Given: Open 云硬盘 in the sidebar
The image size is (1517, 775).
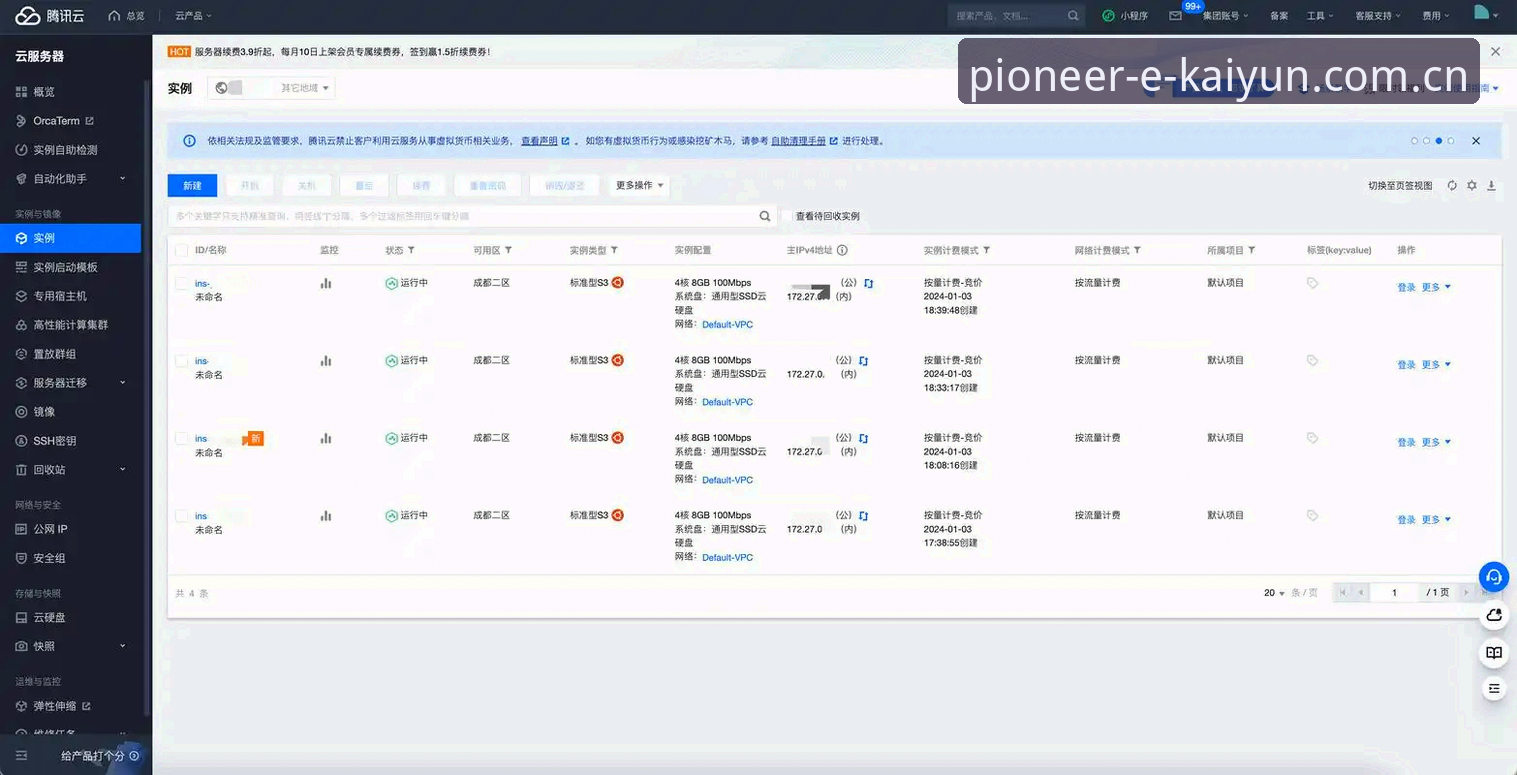Looking at the screenshot, I should 49,618.
